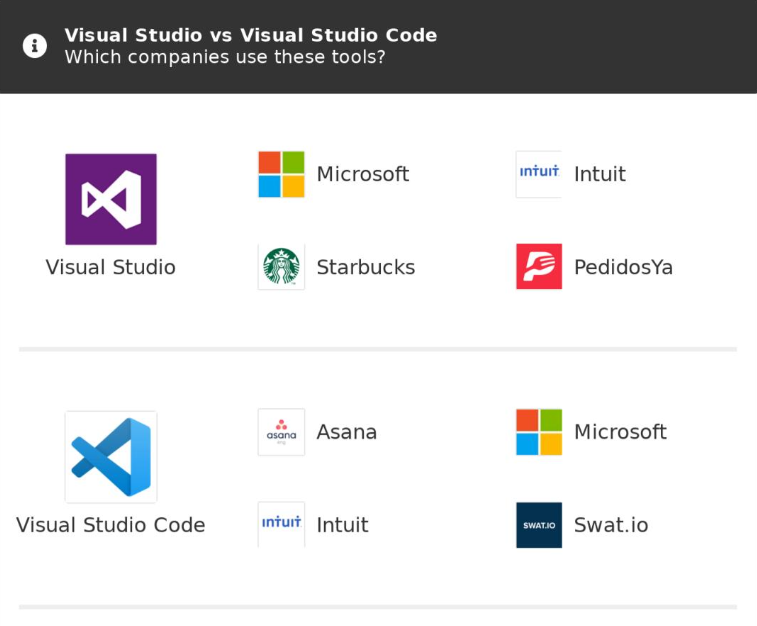Viewport: 757px width, 626px height.
Task: Click the Asana logo
Action: click(281, 432)
